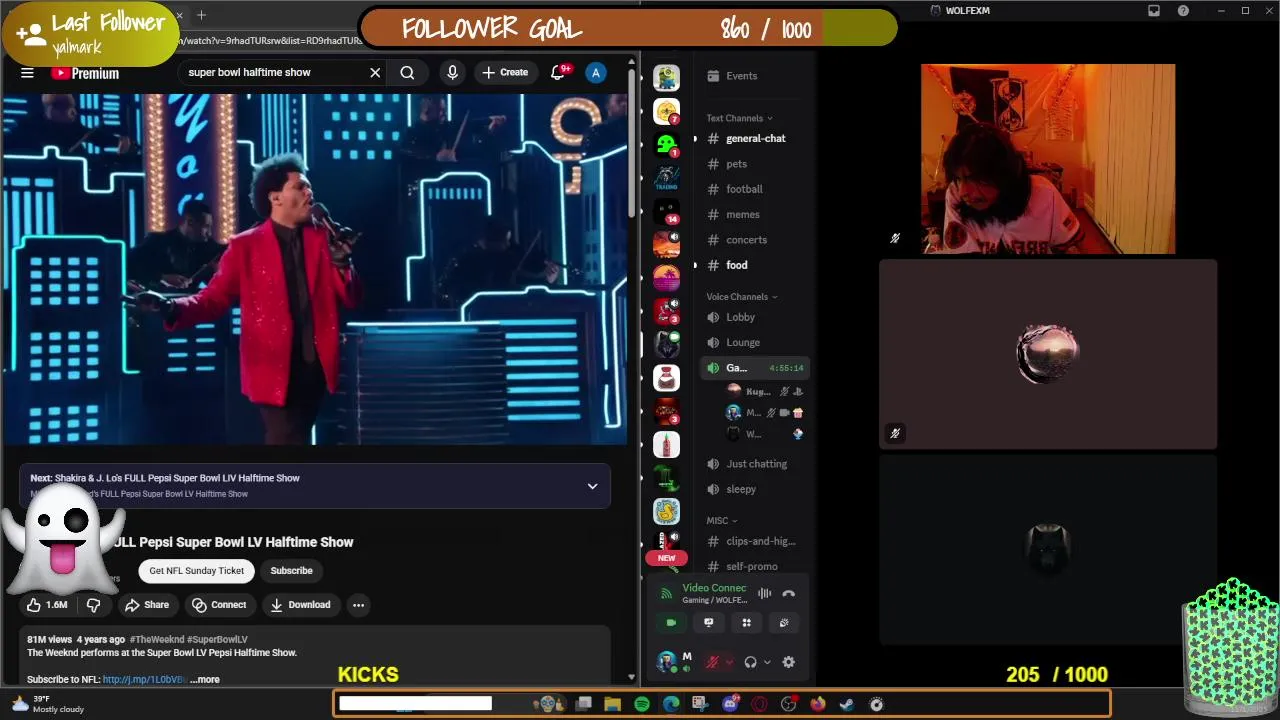Click the #TheWeeknd hashtag link
The height and width of the screenshot is (720, 1280).
coord(155,639)
